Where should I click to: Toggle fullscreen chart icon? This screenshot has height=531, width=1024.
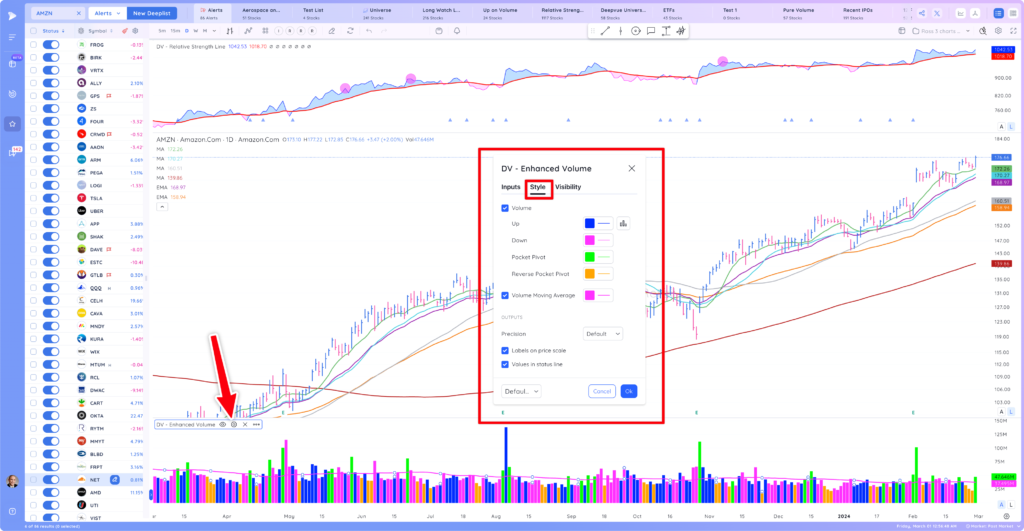point(1013,31)
